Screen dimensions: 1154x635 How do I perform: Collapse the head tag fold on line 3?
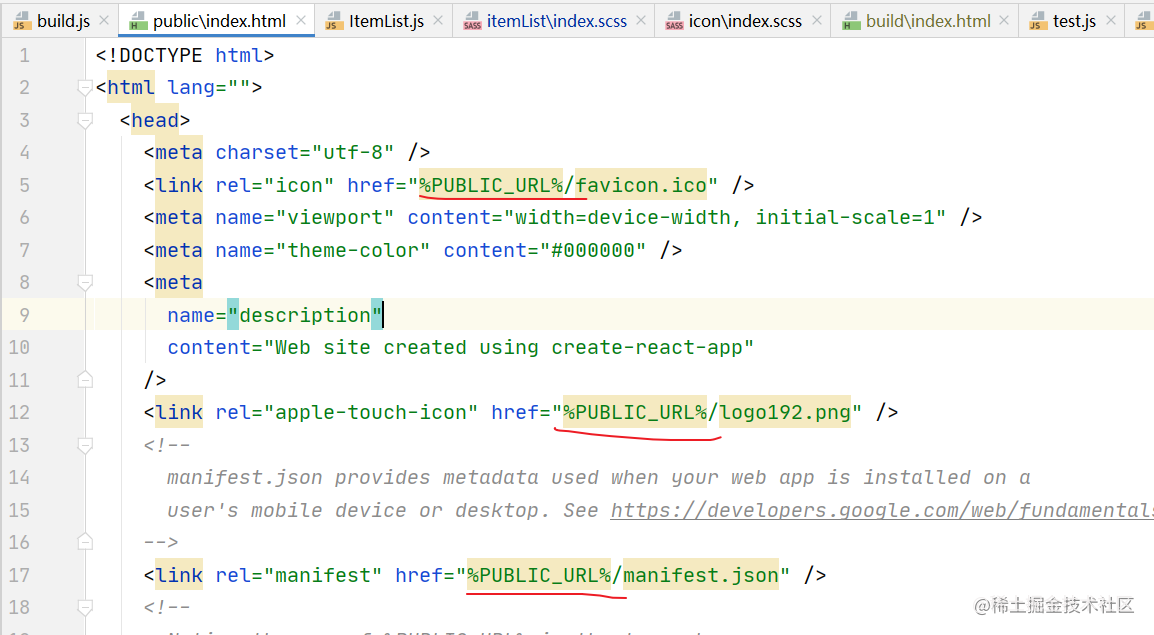click(x=85, y=120)
